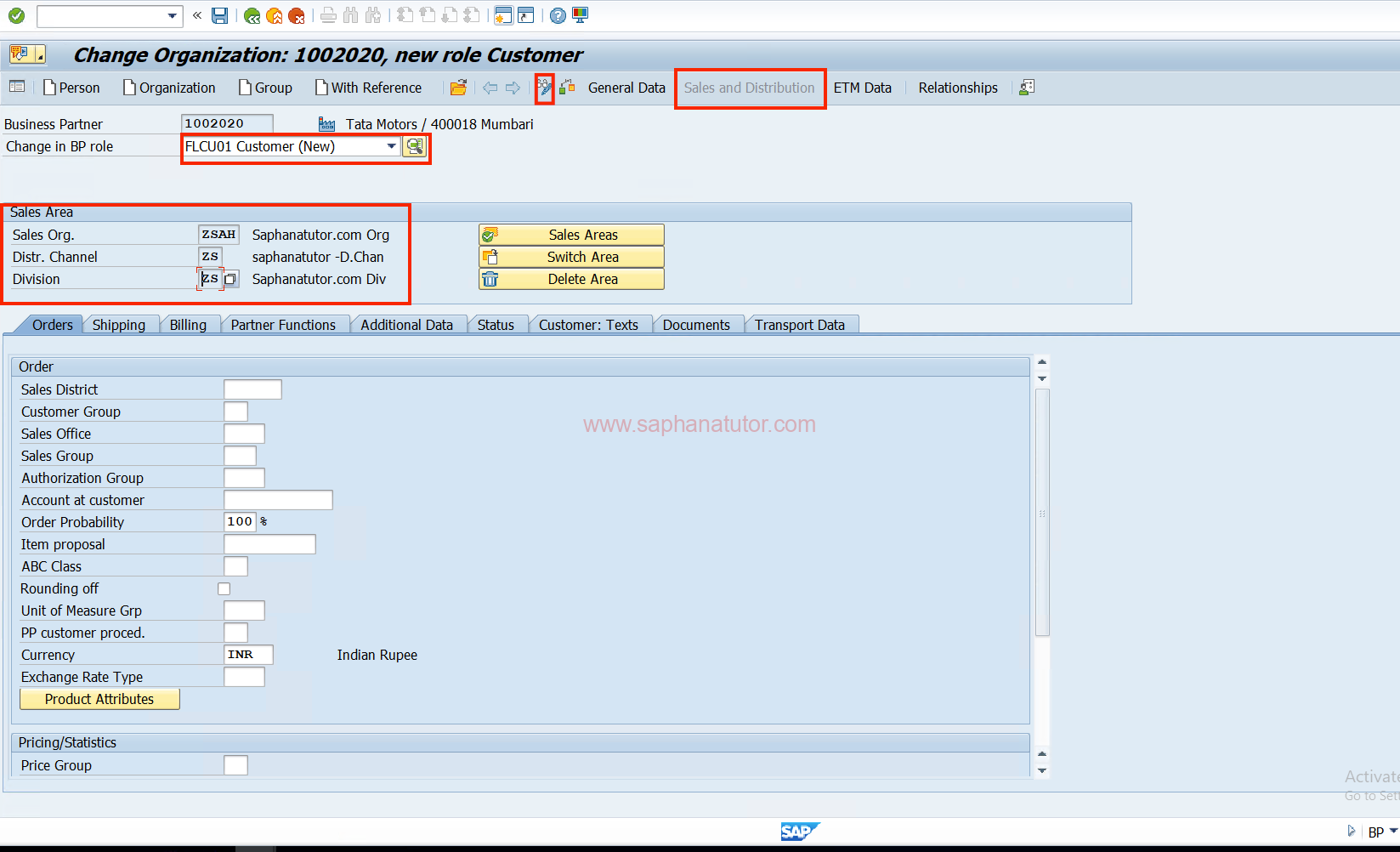
Task: Go back with green Back icon
Action: (252, 15)
